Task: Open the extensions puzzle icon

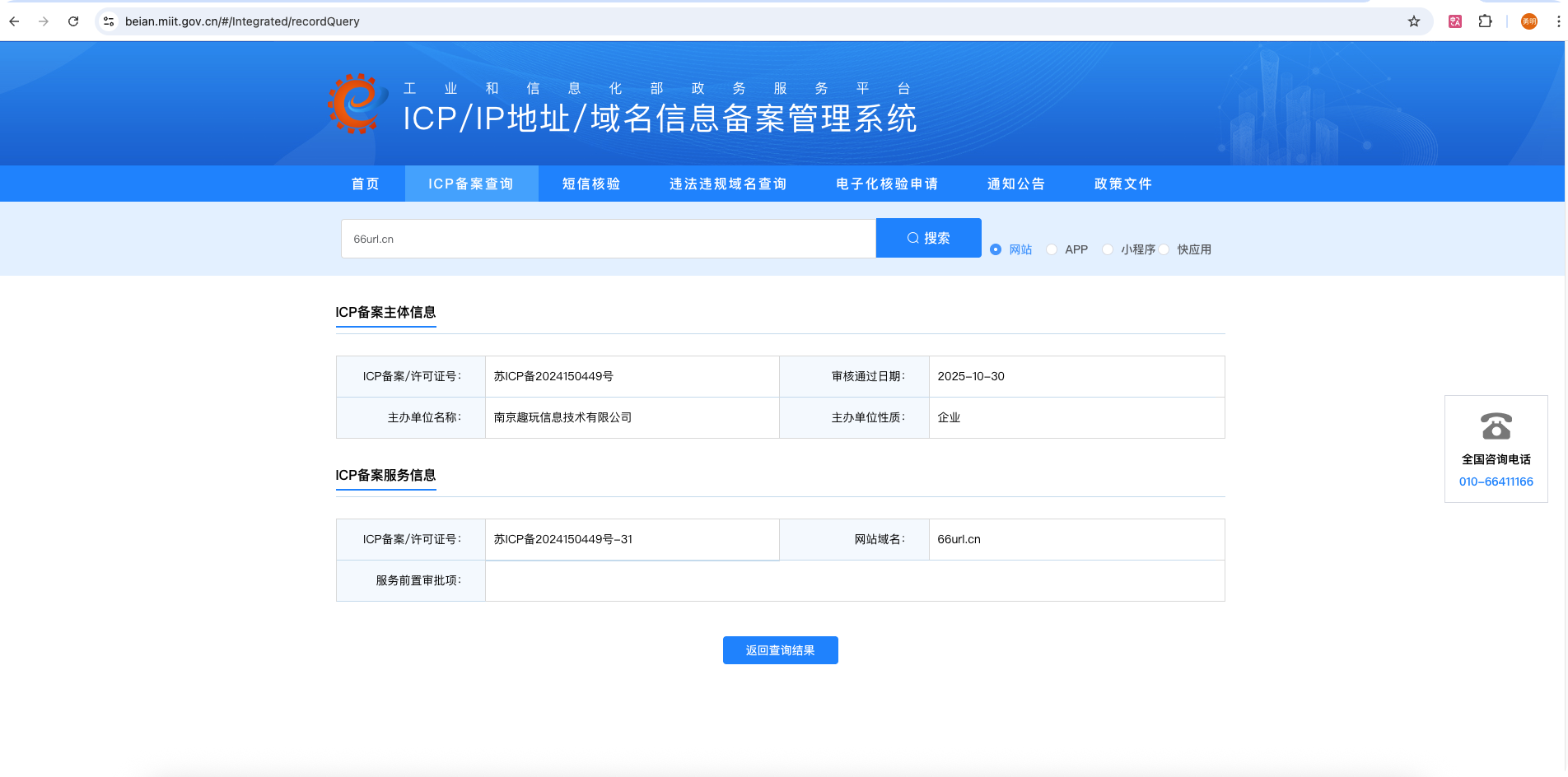Action: coord(1486,21)
